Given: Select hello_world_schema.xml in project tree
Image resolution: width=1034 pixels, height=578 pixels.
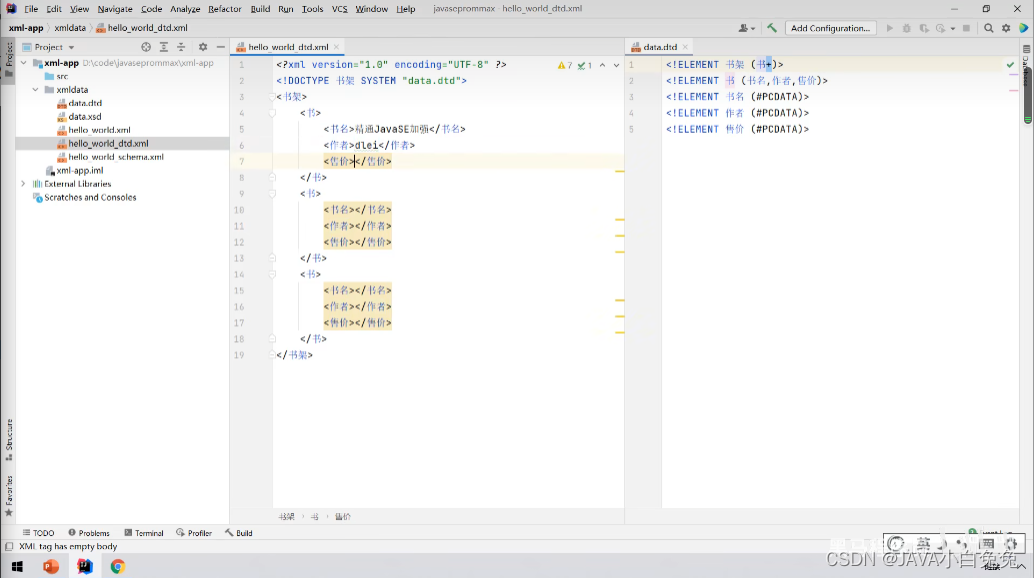Looking at the screenshot, I should [115, 157].
